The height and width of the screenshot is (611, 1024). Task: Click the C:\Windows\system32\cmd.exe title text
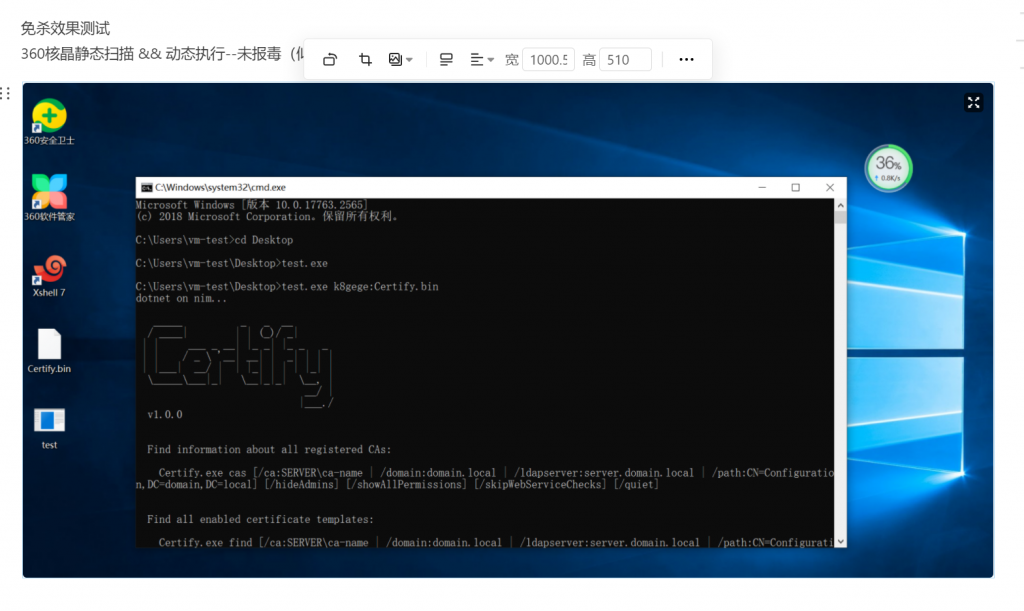point(220,187)
